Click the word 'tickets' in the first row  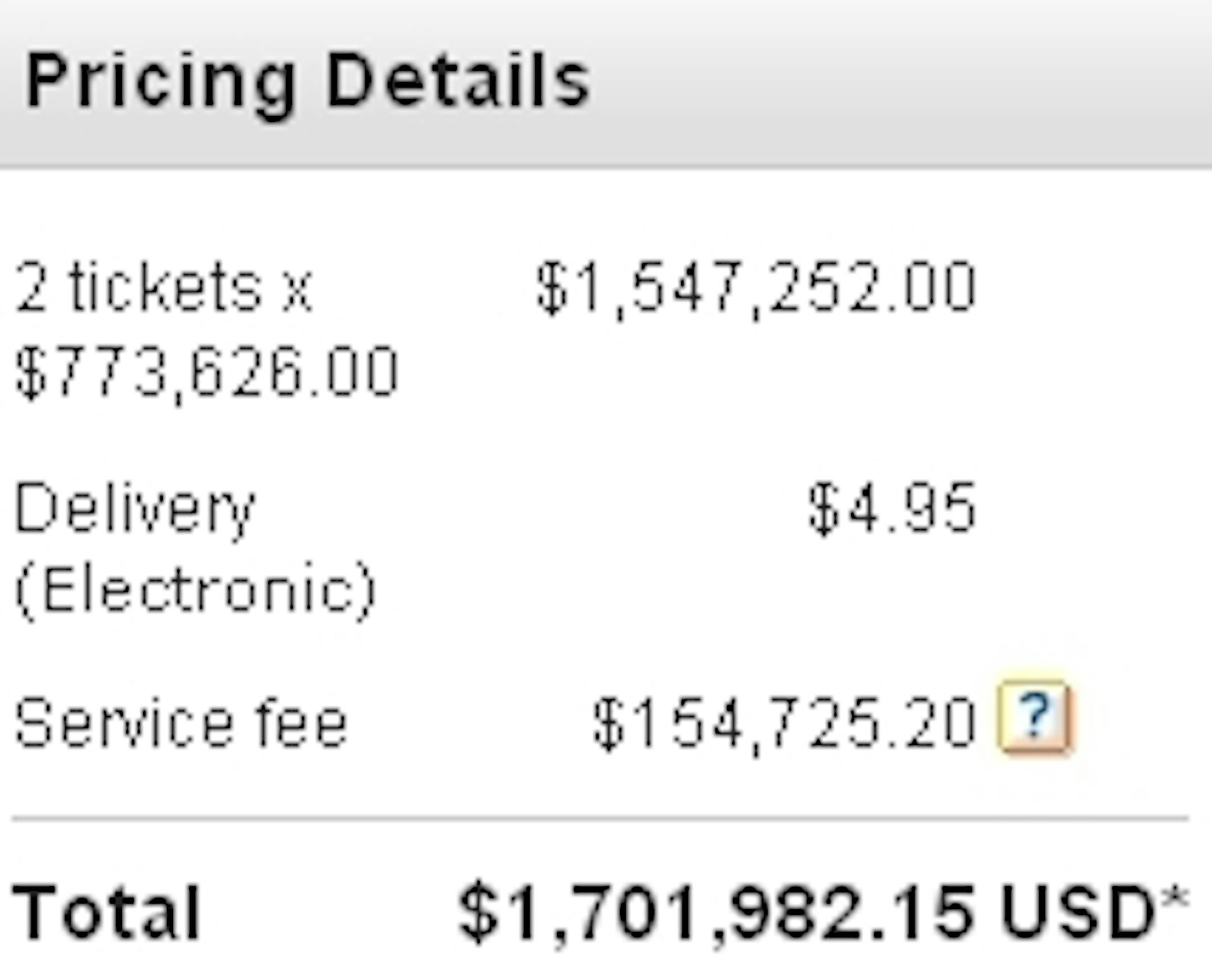coord(166,287)
